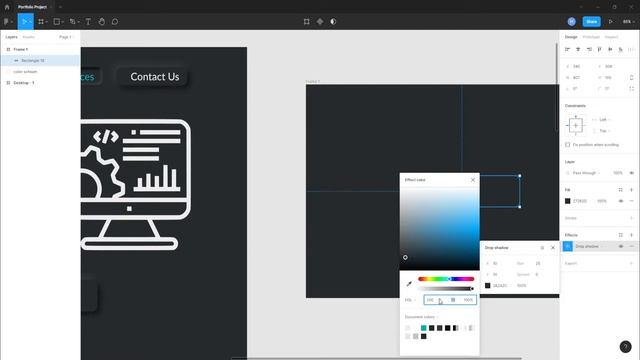This screenshot has height=360, width=640.
Task: Toggle layer visibility eye in Layer section
Action: tap(631, 173)
